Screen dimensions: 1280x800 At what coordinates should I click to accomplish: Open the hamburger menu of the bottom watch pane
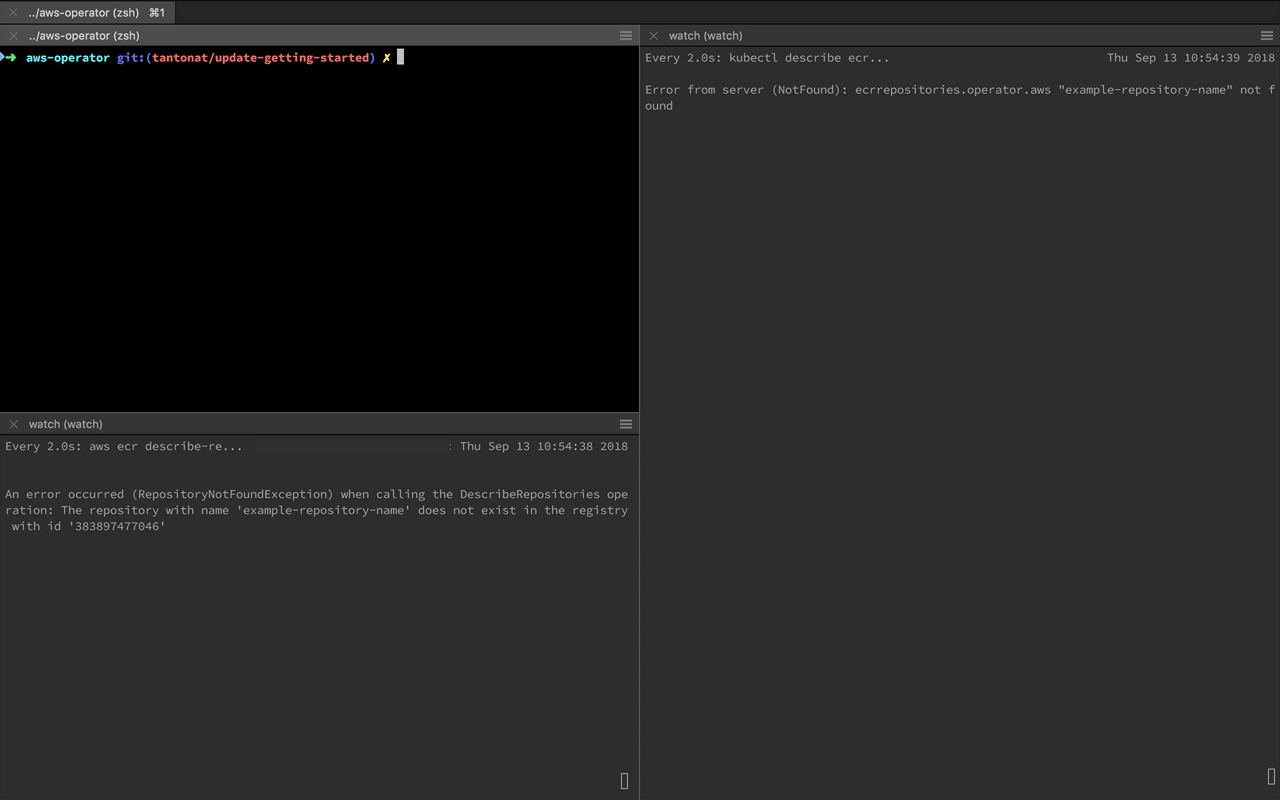click(x=626, y=423)
